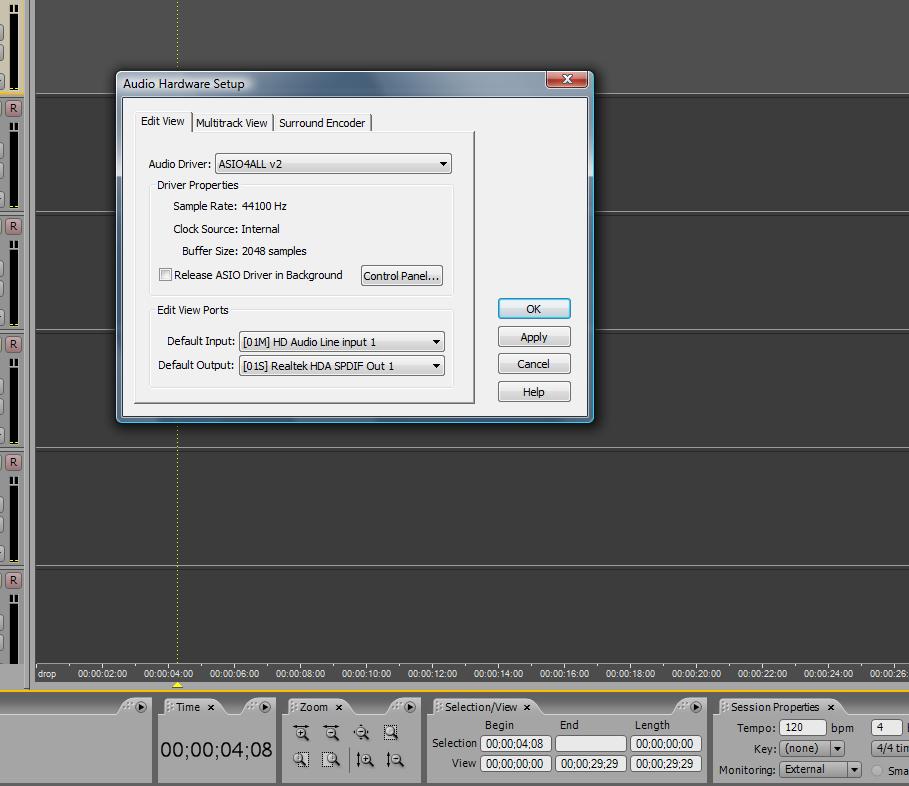Click the Zoom In Vertically icon
The height and width of the screenshot is (786, 909).
point(365,759)
